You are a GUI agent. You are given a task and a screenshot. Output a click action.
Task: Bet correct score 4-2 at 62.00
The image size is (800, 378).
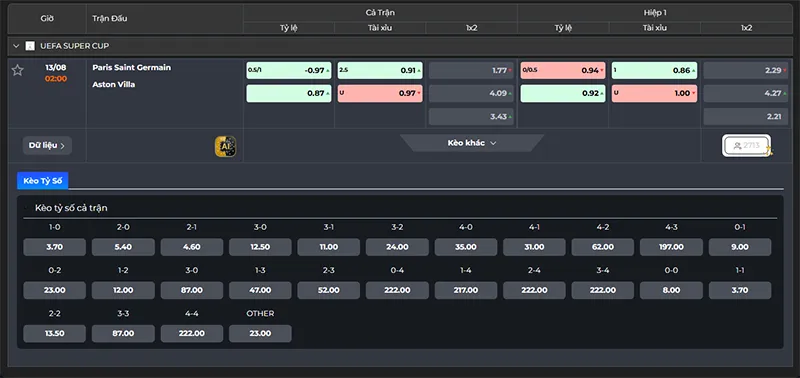(603, 247)
